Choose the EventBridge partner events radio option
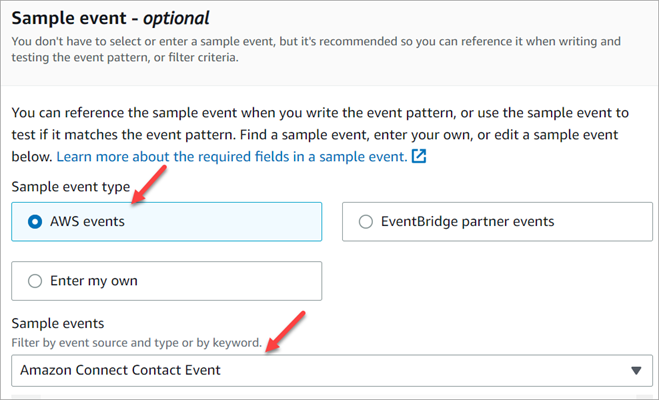Screen dimensions: 659x400 (x=365, y=222)
